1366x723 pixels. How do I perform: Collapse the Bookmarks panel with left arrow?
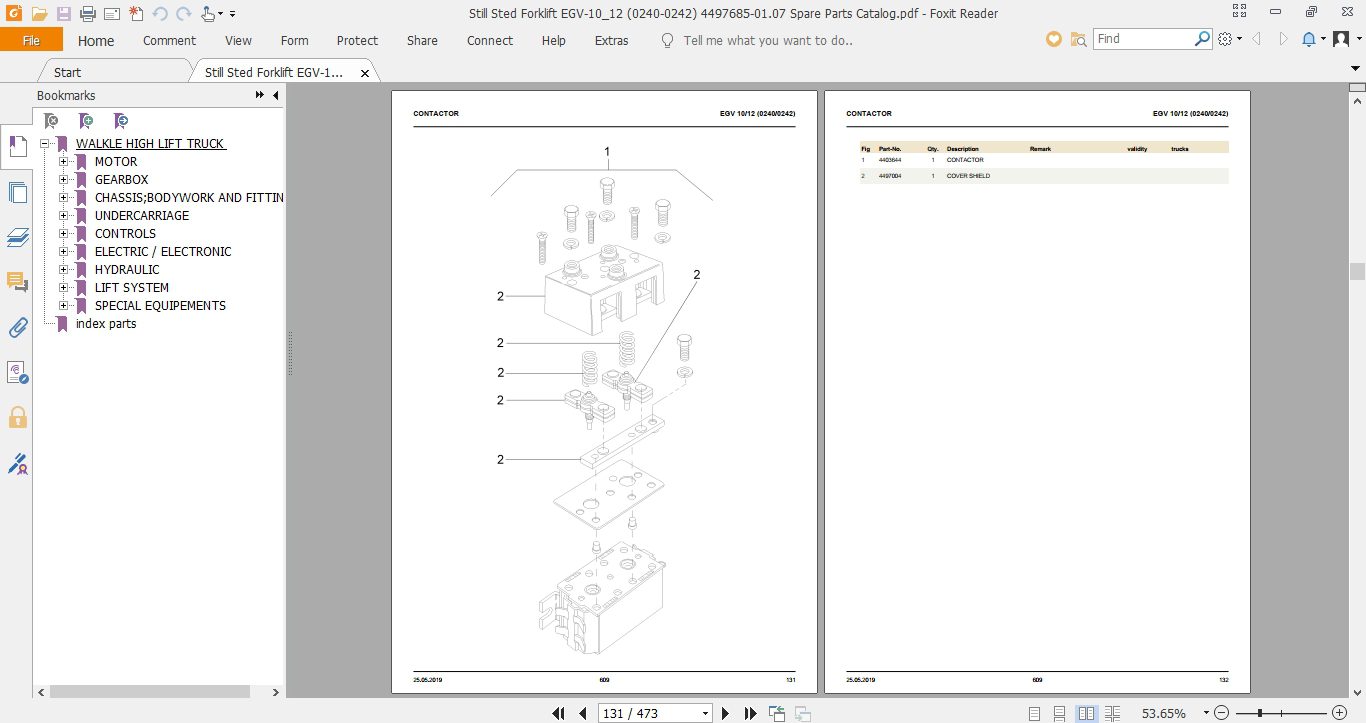pyautogui.click(x=276, y=95)
